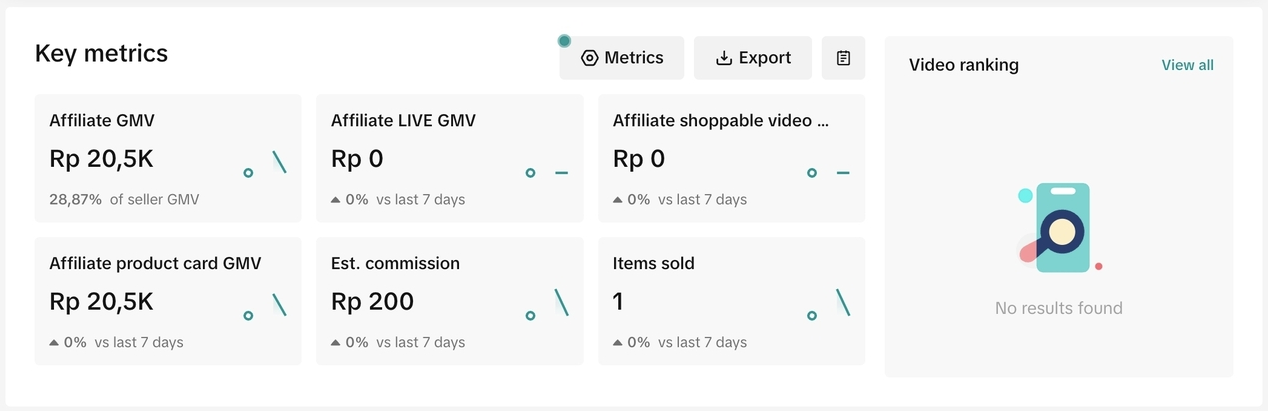The image size is (1268, 411).
Task: Select the Affiliate LIVE GMV card
Action: point(449,158)
